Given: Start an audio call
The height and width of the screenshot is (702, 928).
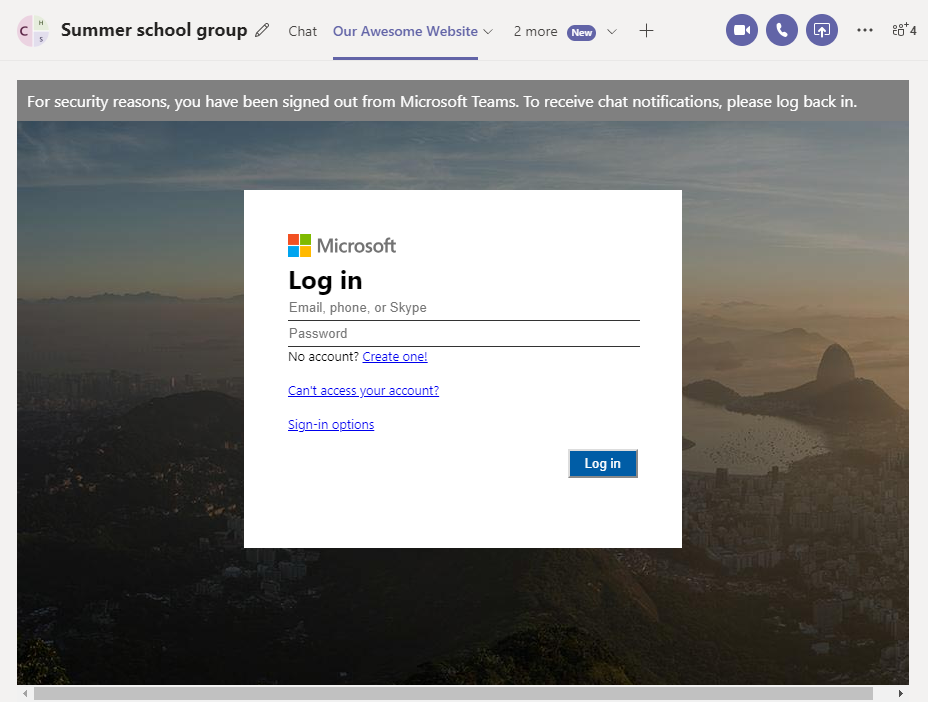Looking at the screenshot, I should point(781,30).
